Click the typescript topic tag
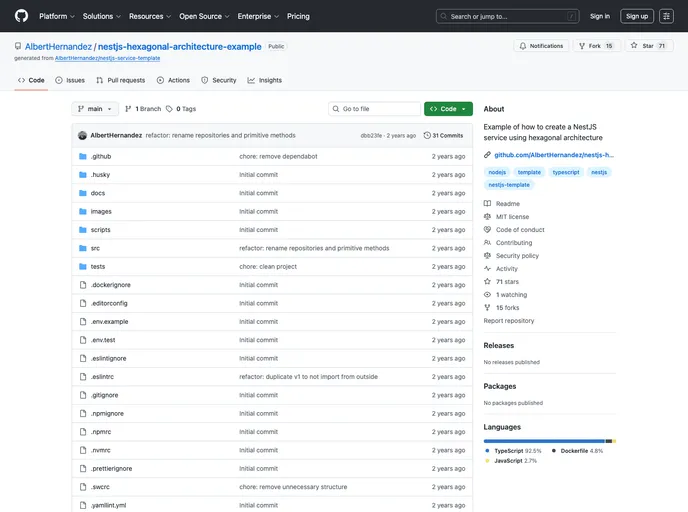 coord(566,172)
